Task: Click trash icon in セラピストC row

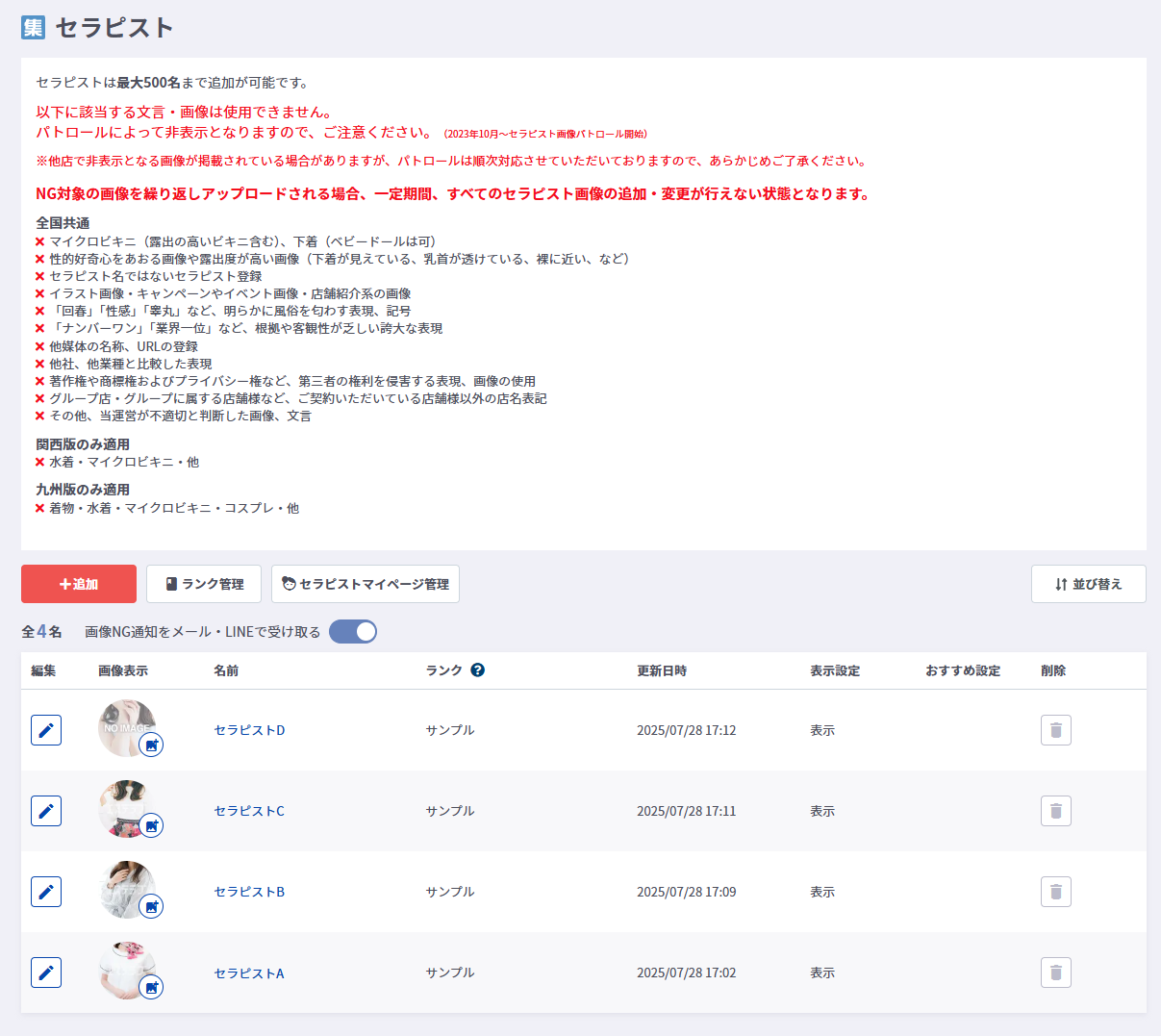Action: coord(1055,811)
